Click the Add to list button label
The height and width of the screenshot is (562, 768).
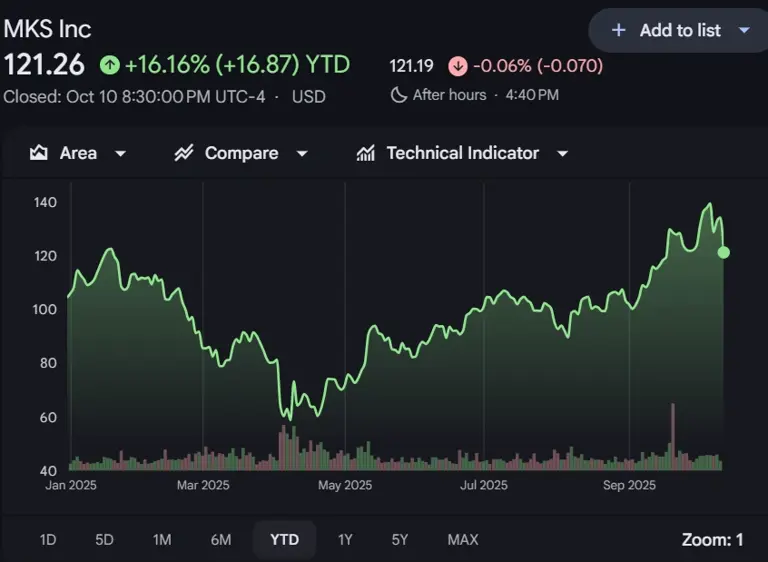tap(680, 30)
